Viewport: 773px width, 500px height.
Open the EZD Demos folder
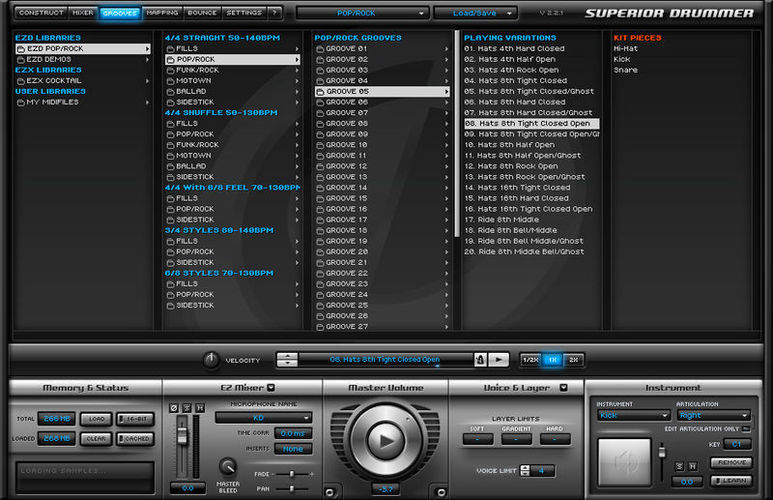coord(83,59)
